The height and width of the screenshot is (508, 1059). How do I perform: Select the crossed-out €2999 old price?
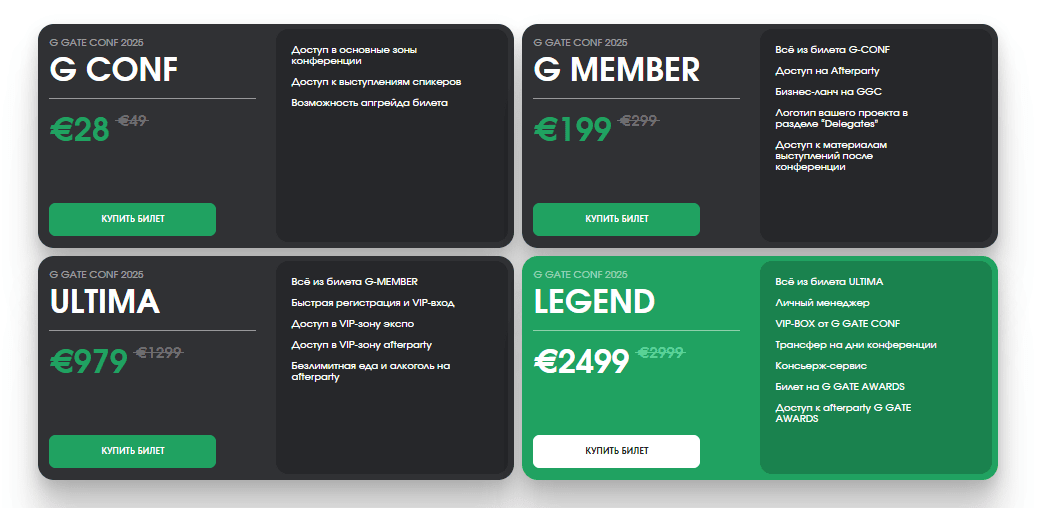[x=660, y=353]
